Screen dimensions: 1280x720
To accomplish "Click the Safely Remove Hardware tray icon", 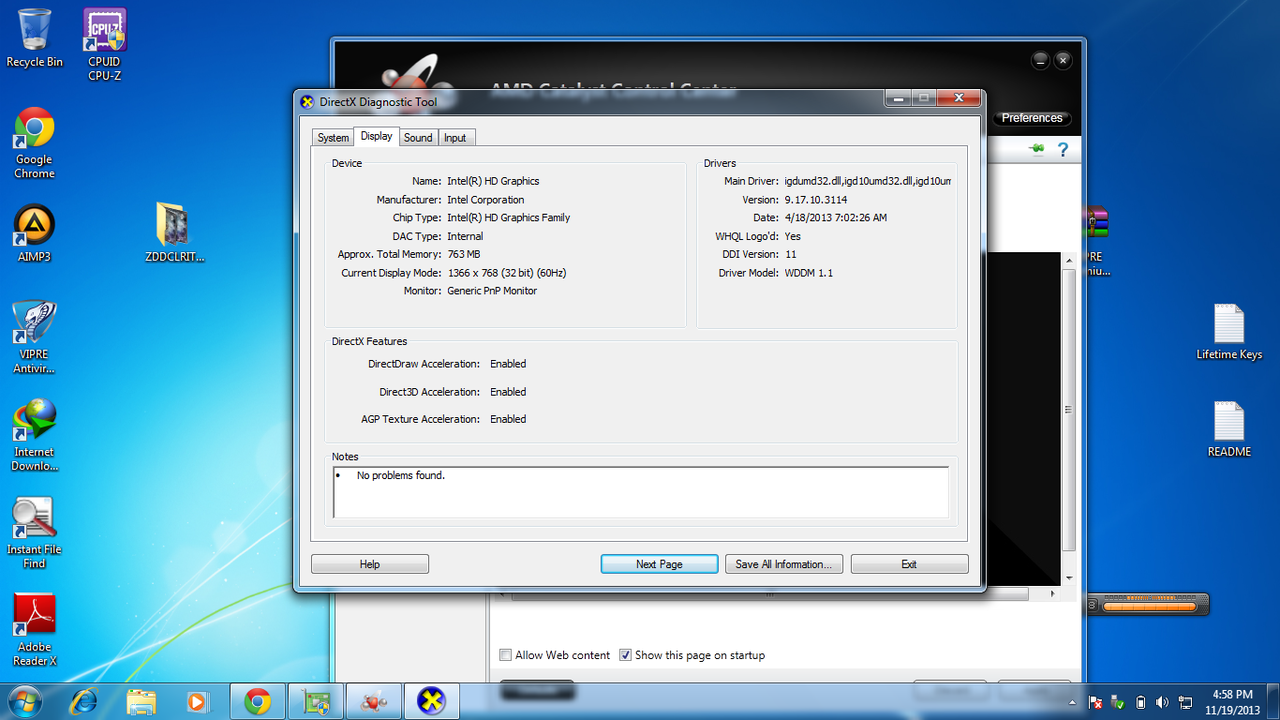I will click(x=1118, y=702).
